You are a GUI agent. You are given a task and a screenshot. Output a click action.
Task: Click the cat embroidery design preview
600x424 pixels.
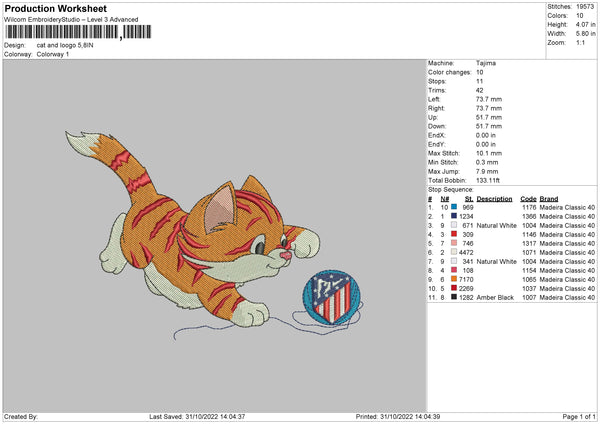pos(214,236)
